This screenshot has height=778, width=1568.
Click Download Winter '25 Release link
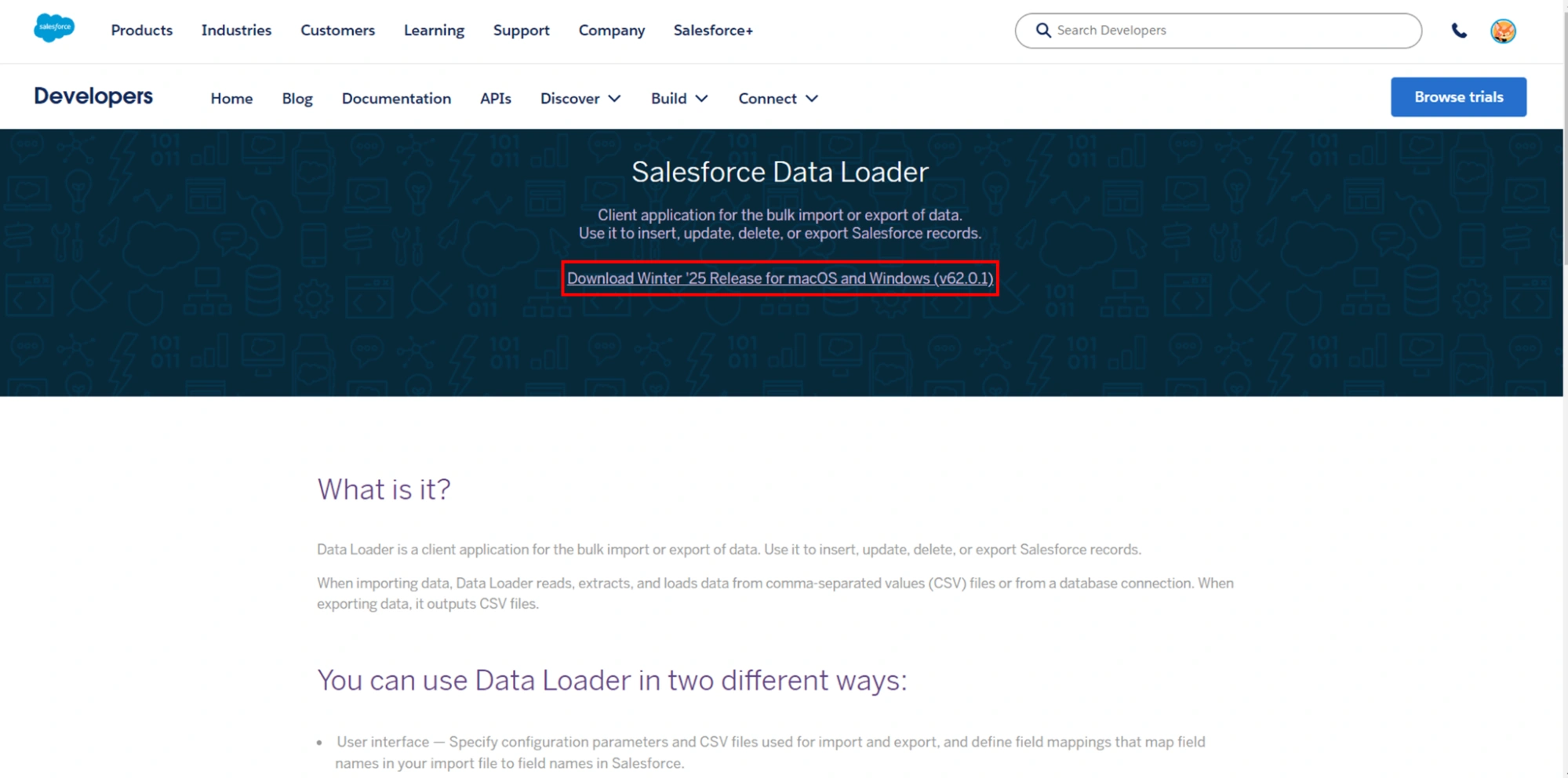tap(780, 278)
